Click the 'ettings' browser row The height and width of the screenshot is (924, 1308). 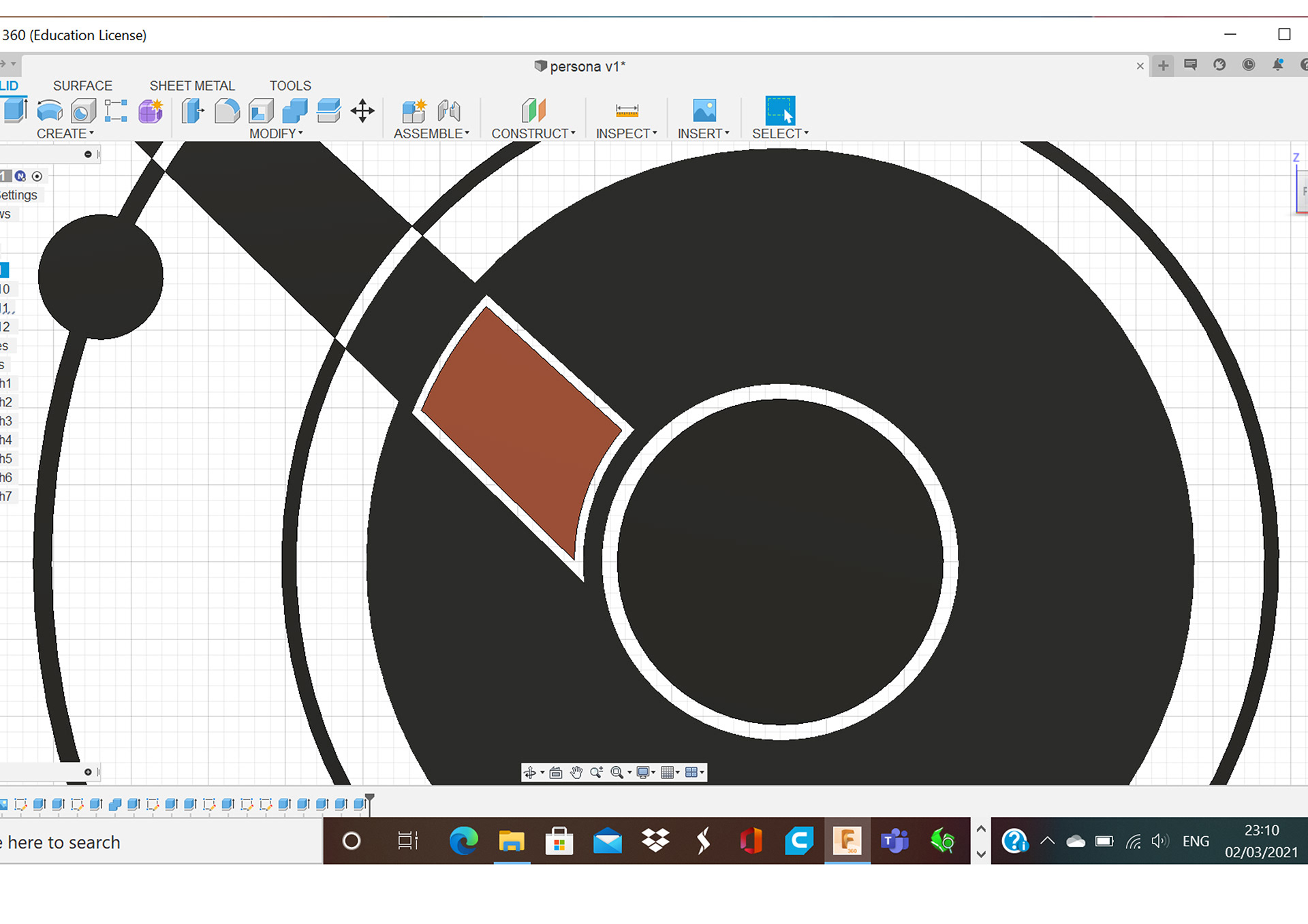pyautogui.click(x=19, y=195)
